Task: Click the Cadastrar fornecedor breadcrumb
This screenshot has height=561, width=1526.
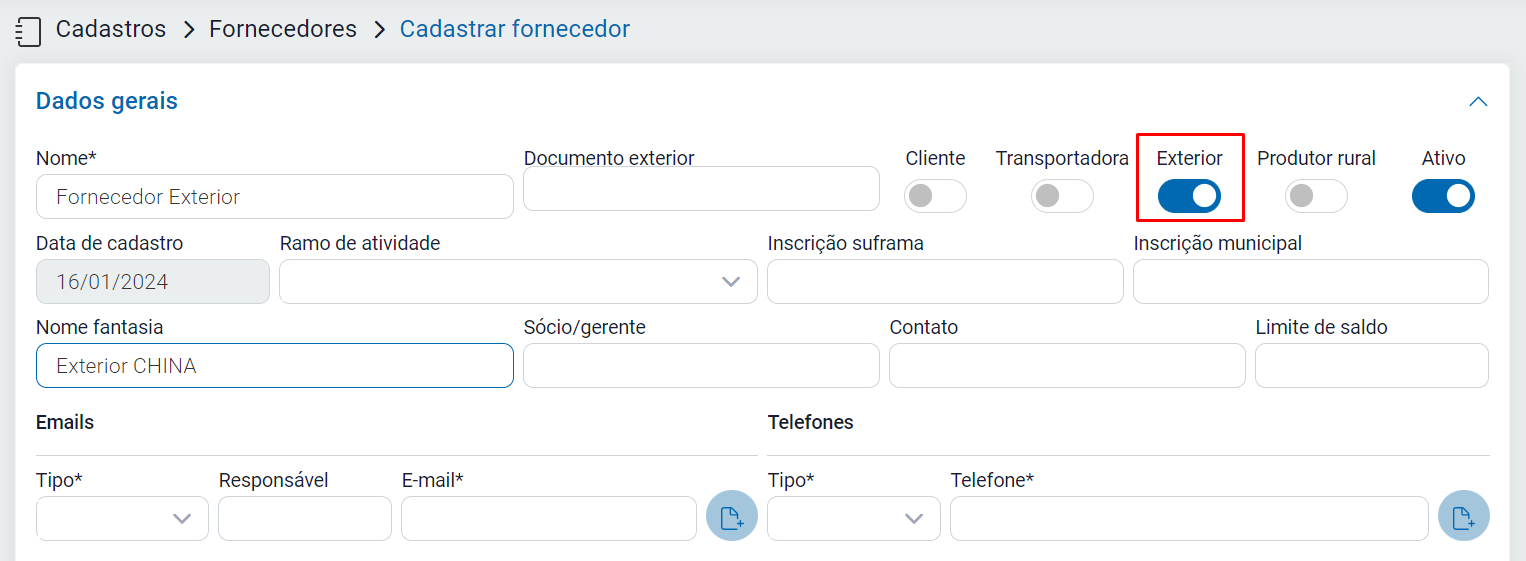Action: coord(514,29)
